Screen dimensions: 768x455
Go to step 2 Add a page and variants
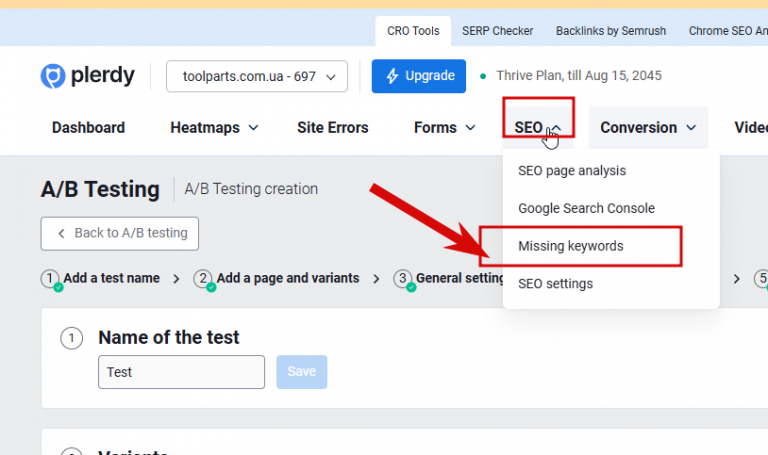point(276,279)
